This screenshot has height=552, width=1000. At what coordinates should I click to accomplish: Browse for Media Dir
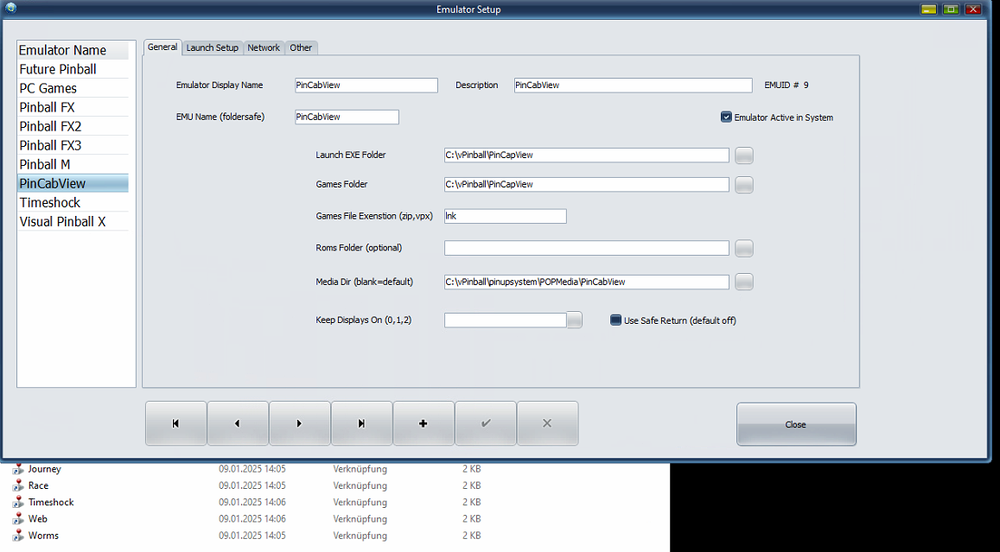pos(744,282)
